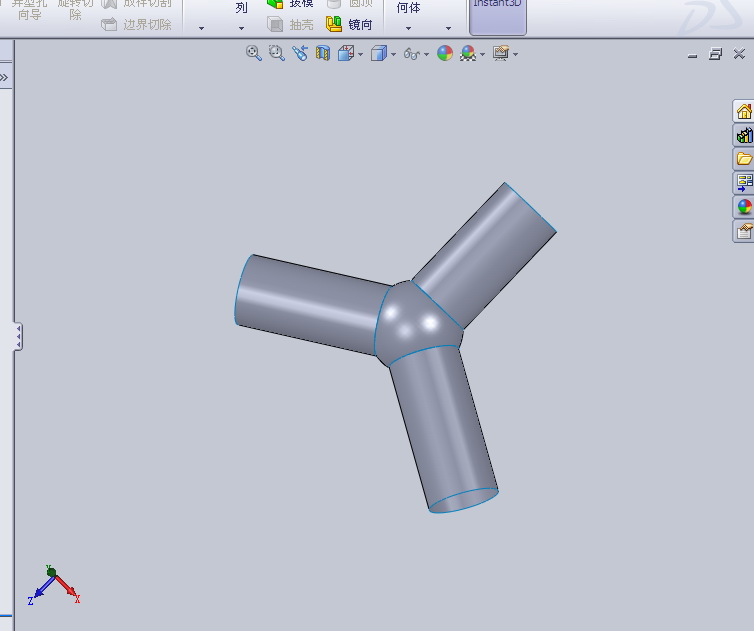
Task: Activate the Zoom to Area tool
Action: [x=276, y=53]
